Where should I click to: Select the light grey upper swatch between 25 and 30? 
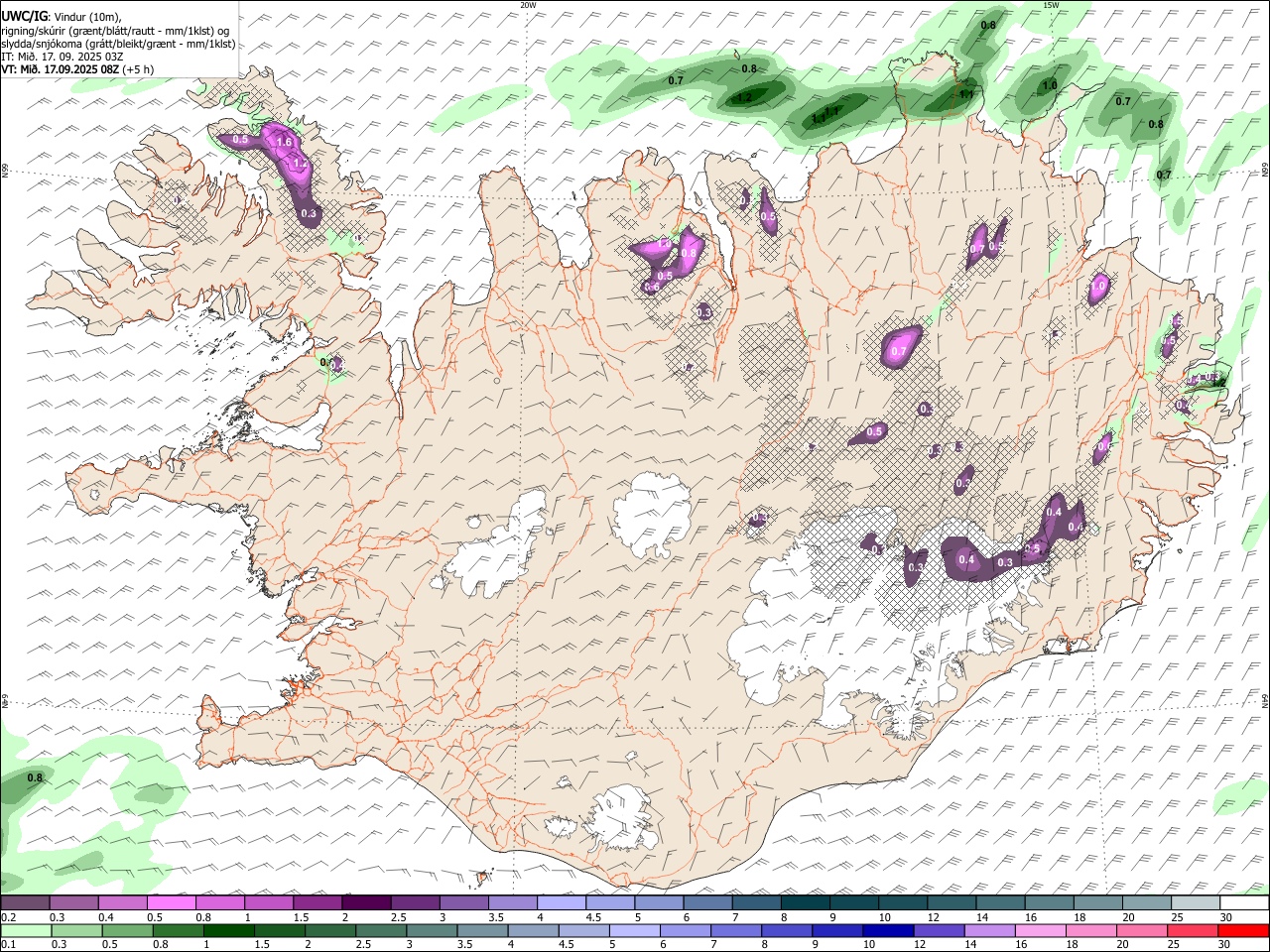point(1194,903)
